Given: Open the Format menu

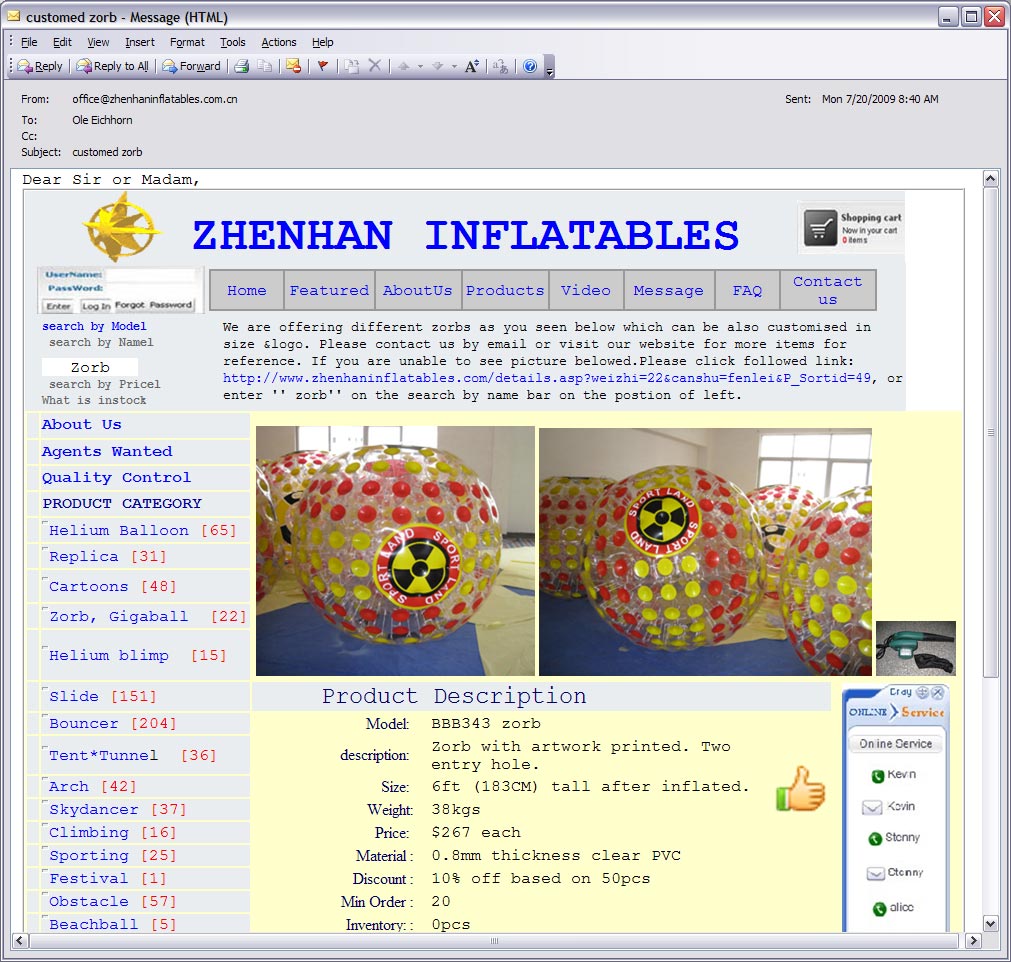Looking at the screenshot, I should point(187,42).
